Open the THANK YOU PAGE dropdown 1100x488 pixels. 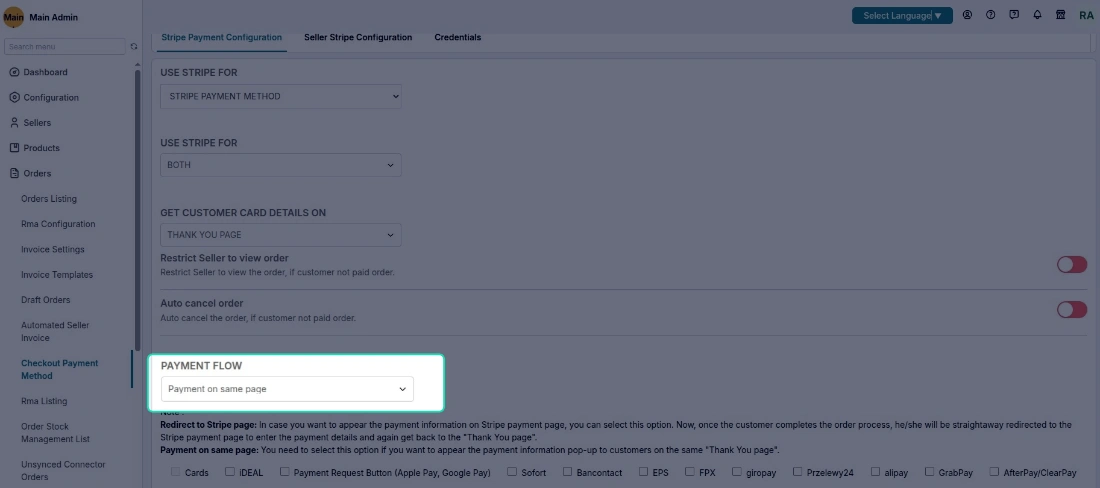click(x=281, y=235)
